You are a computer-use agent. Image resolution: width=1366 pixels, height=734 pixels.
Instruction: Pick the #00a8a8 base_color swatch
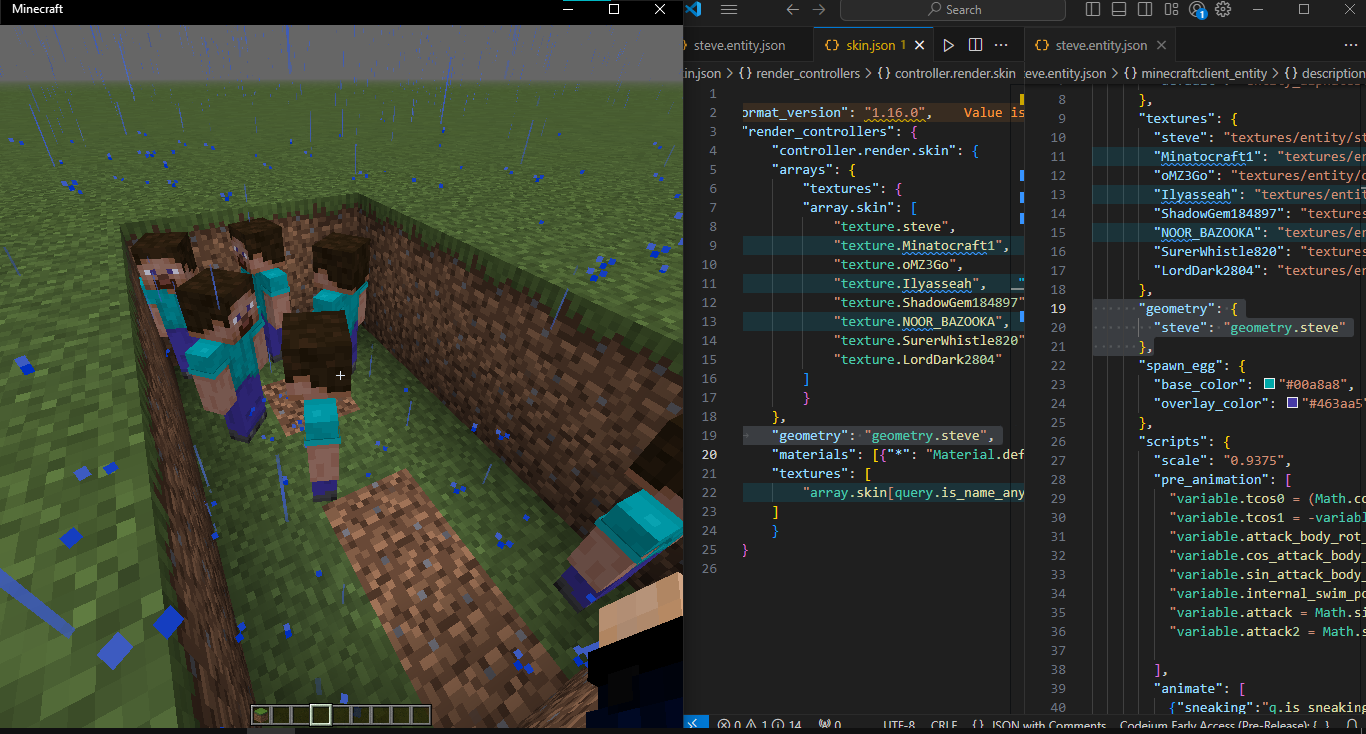[1270, 384]
